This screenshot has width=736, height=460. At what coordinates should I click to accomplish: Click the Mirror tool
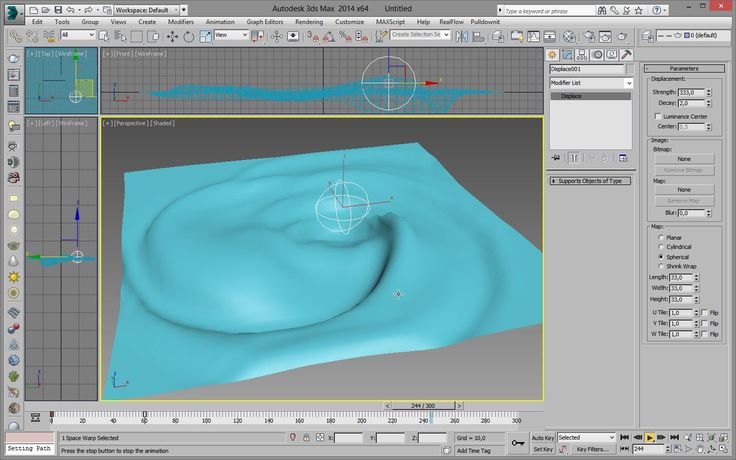[462, 36]
